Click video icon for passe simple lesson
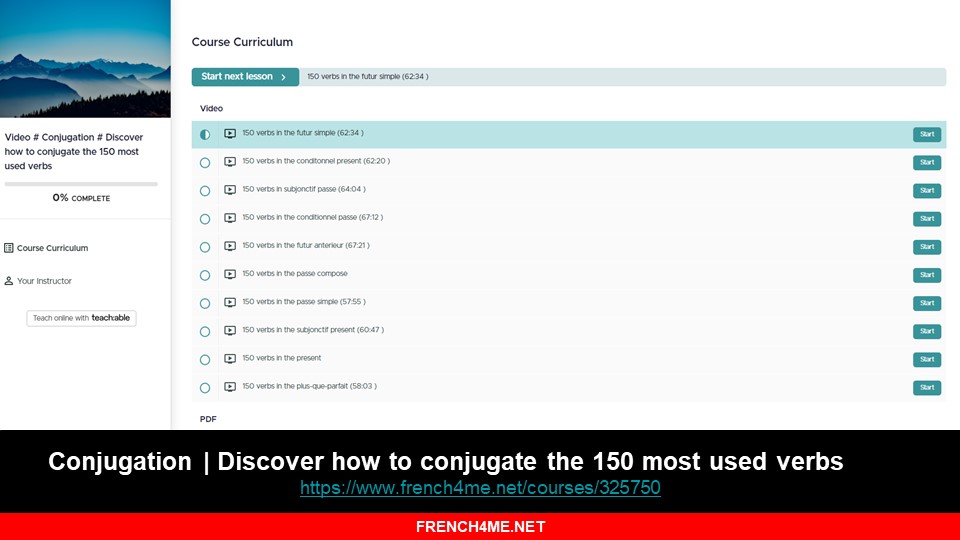The height and width of the screenshot is (540, 960). point(230,302)
